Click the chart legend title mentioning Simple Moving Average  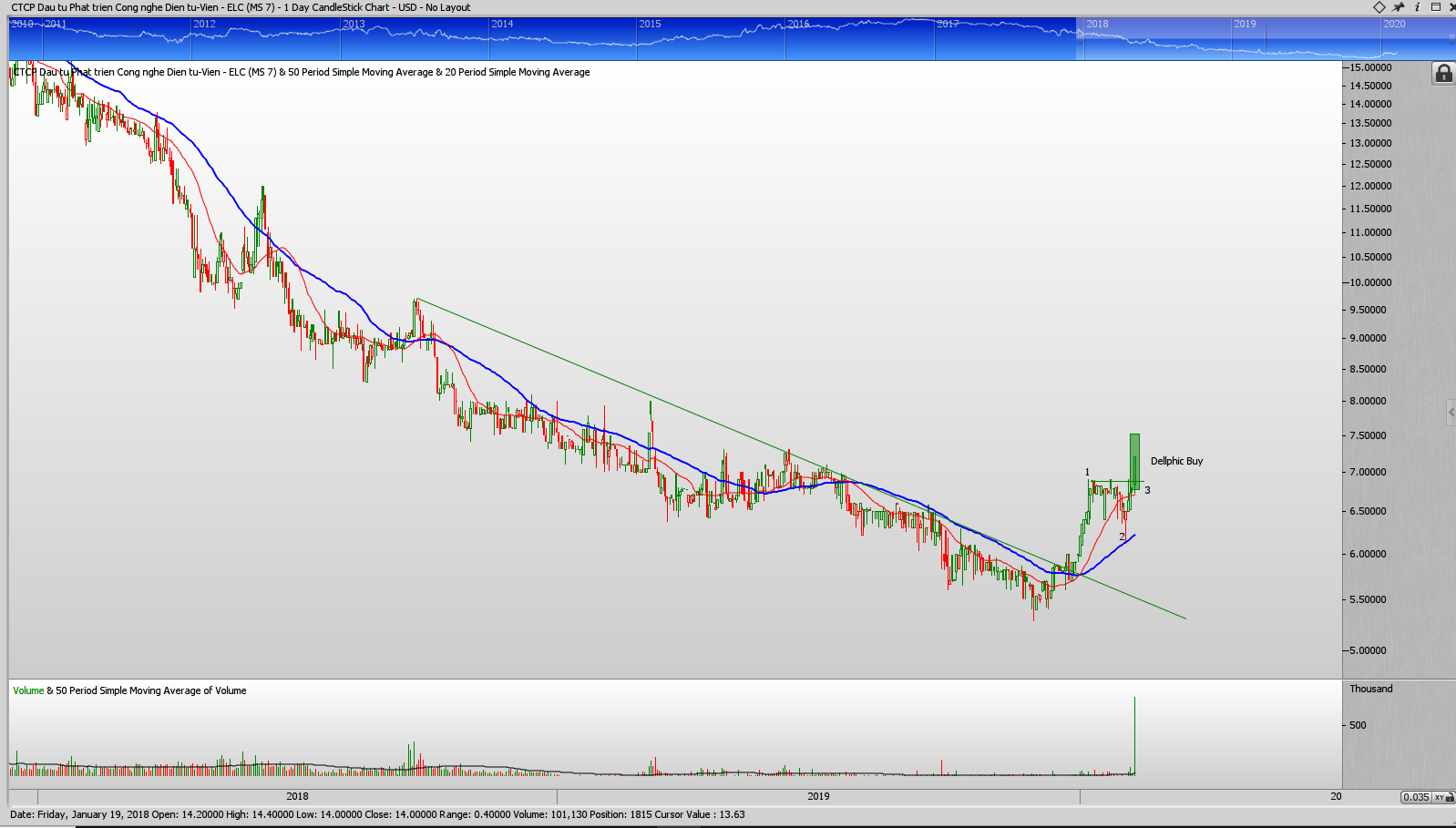[x=301, y=72]
